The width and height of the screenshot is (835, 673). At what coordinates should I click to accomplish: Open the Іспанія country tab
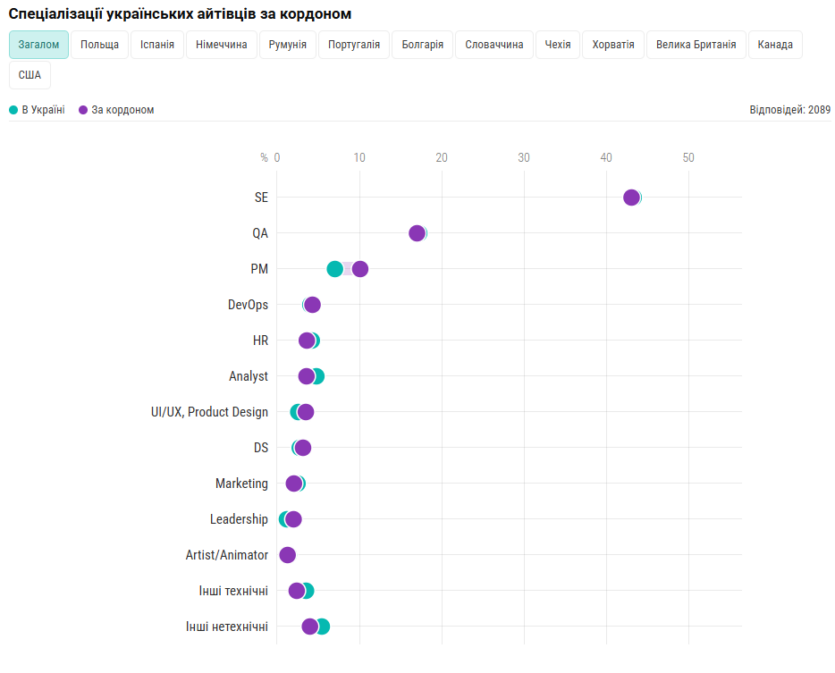pyautogui.click(x=157, y=45)
